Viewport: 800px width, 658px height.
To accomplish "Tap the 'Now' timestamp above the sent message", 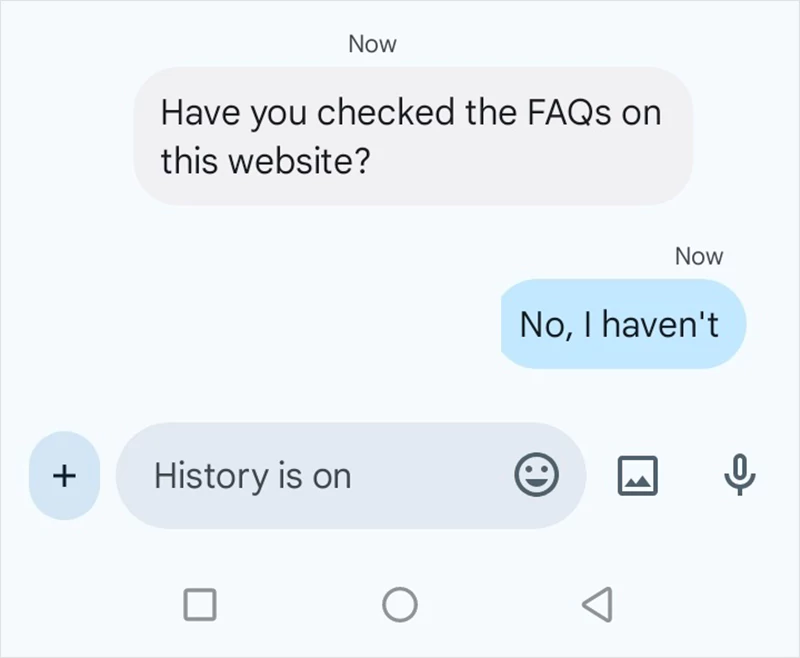I will 698,256.
